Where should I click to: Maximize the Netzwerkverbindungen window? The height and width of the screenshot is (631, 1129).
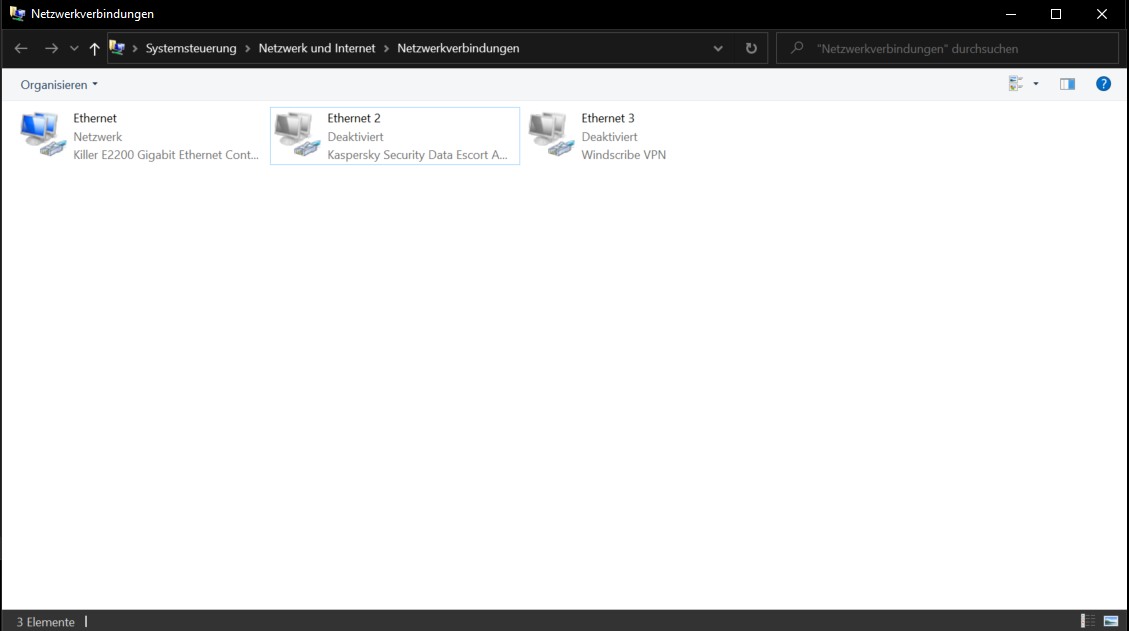coord(1056,14)
